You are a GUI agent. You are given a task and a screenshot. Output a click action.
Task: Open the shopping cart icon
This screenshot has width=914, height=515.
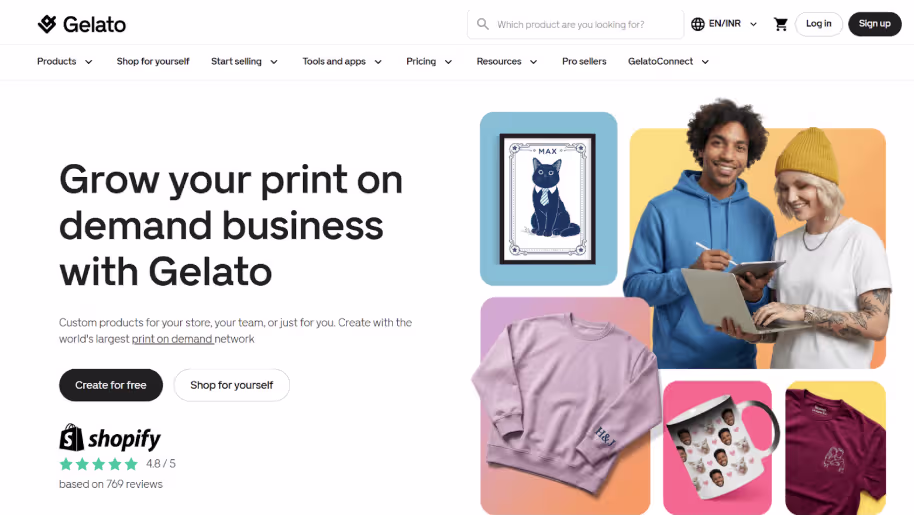pyautogui.click(x=781, y=24)
